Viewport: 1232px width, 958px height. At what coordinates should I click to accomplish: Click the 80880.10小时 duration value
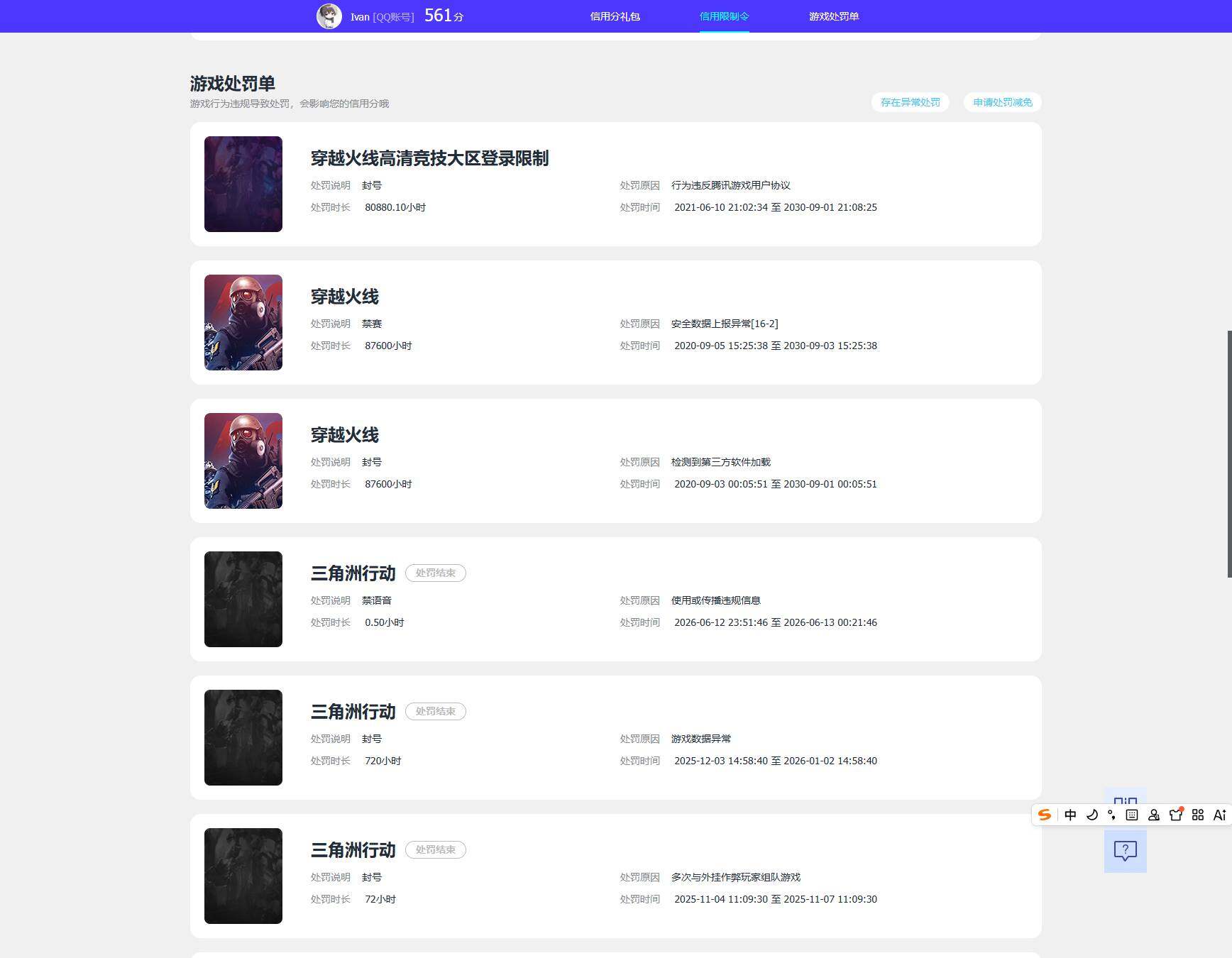tap(395, 207)
